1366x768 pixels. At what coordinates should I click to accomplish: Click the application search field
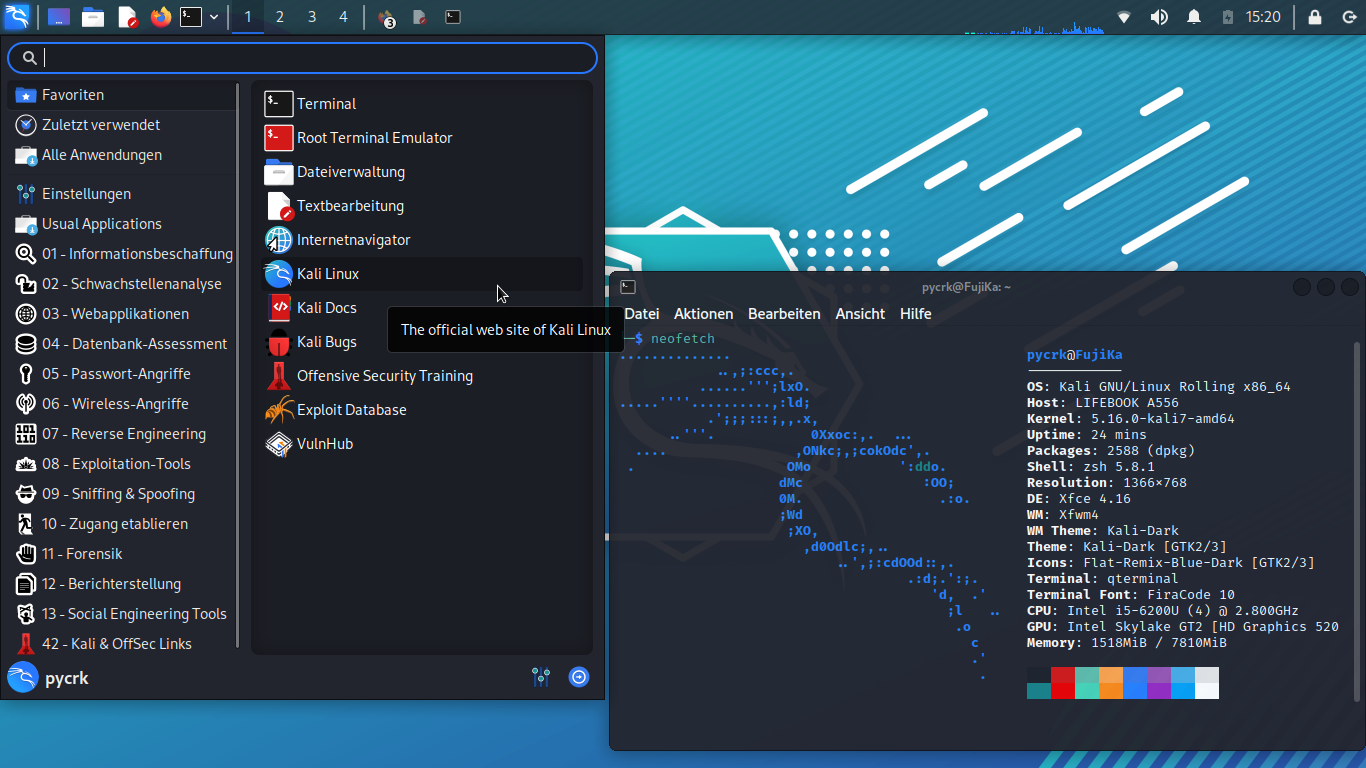[310, 58]
